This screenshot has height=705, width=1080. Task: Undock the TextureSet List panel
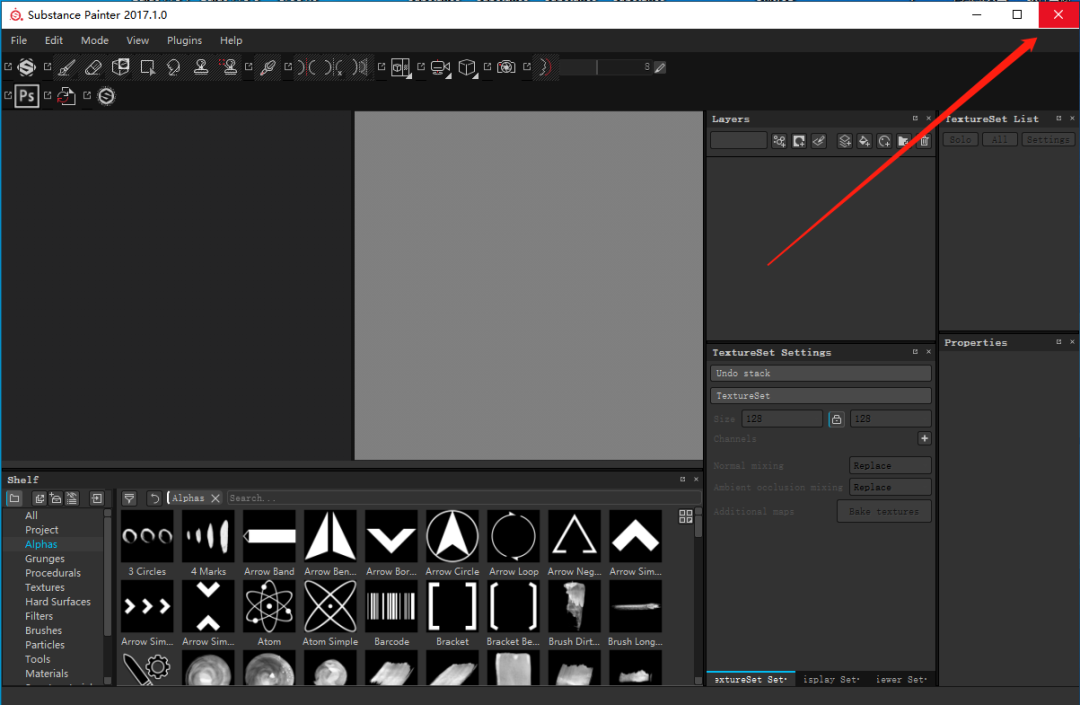1059,118
